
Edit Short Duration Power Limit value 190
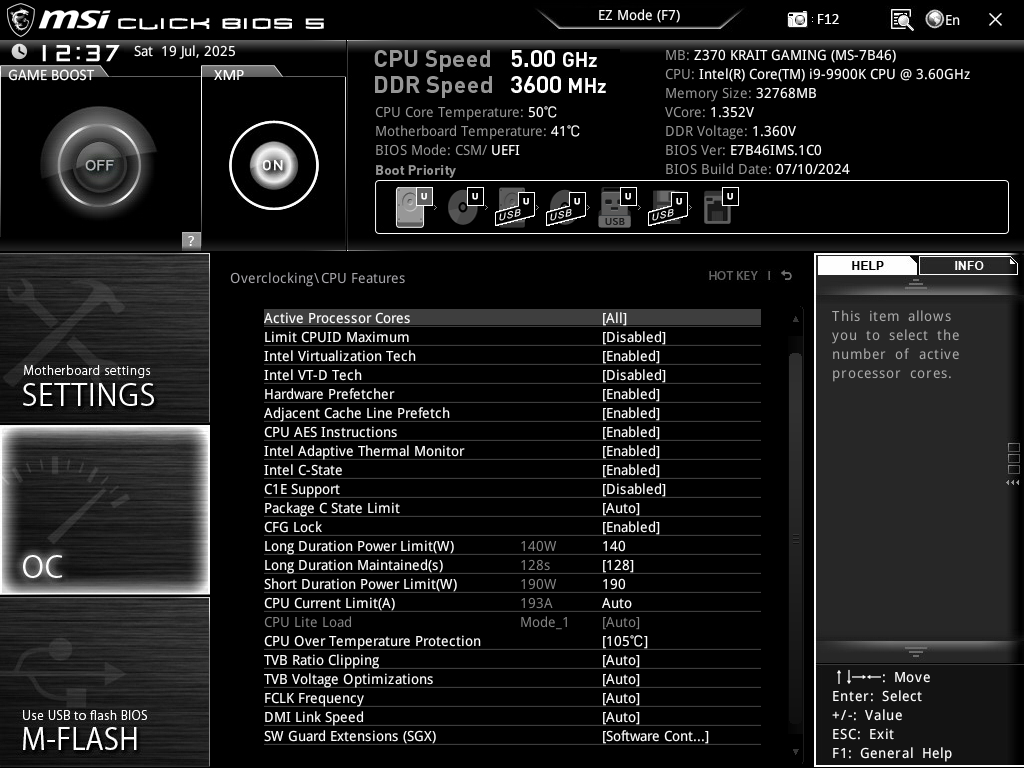pos(512,584)
